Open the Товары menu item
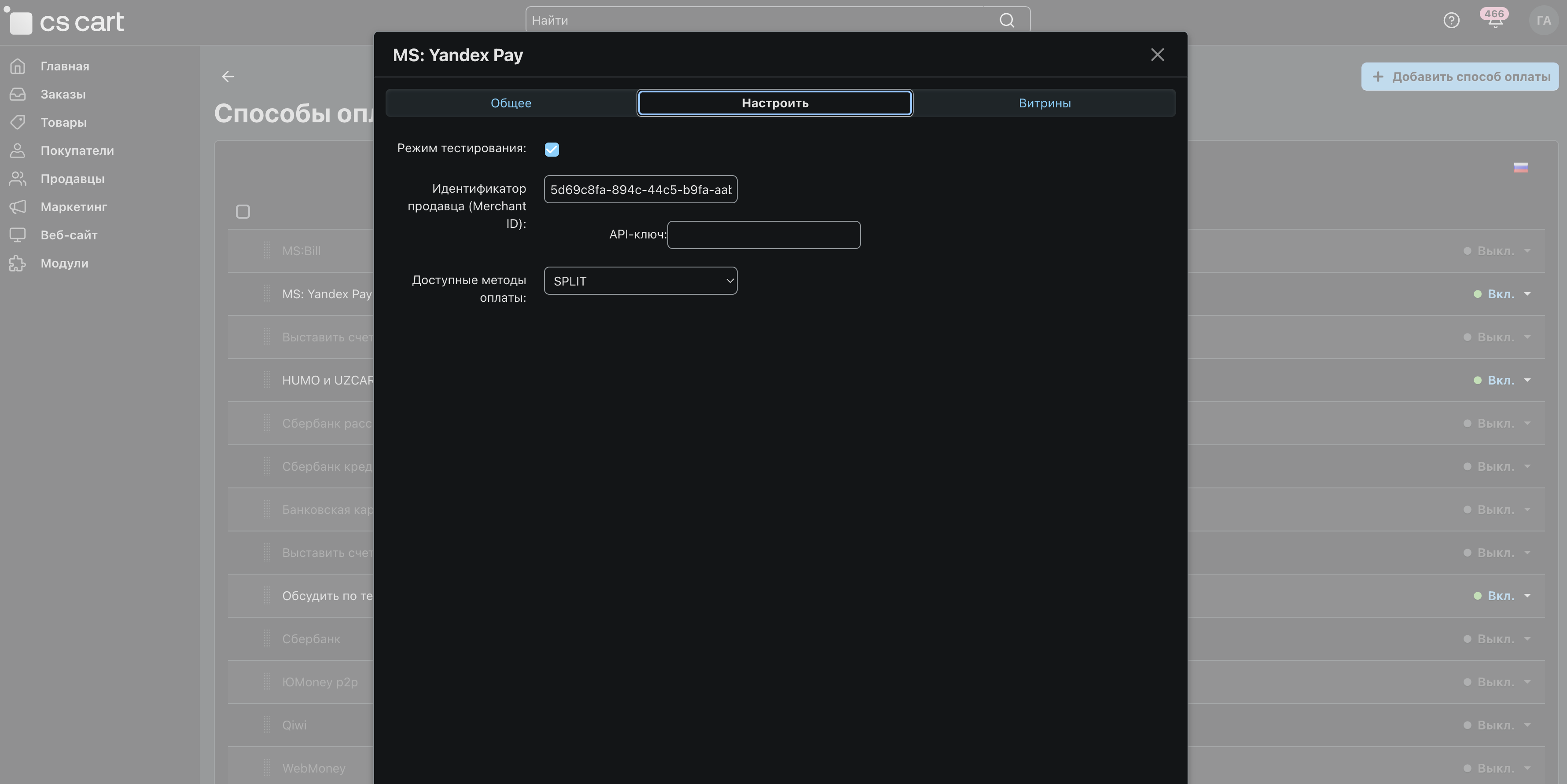This screenshot has height=784, width=1567. pyautogui.click(x=63, y=122)
